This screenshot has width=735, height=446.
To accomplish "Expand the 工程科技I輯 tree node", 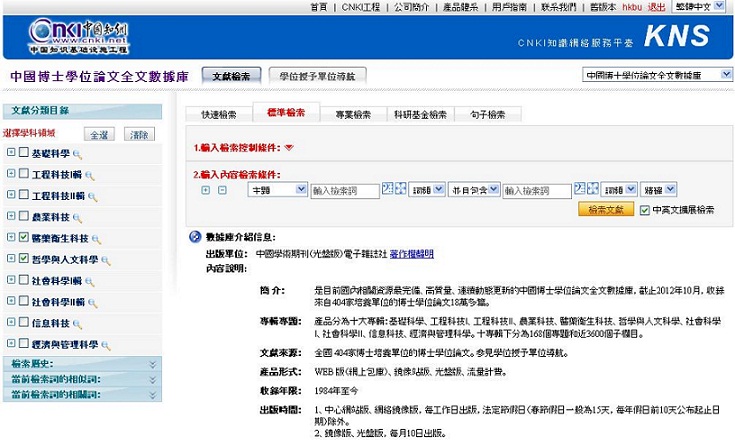I will click(10, 174).
